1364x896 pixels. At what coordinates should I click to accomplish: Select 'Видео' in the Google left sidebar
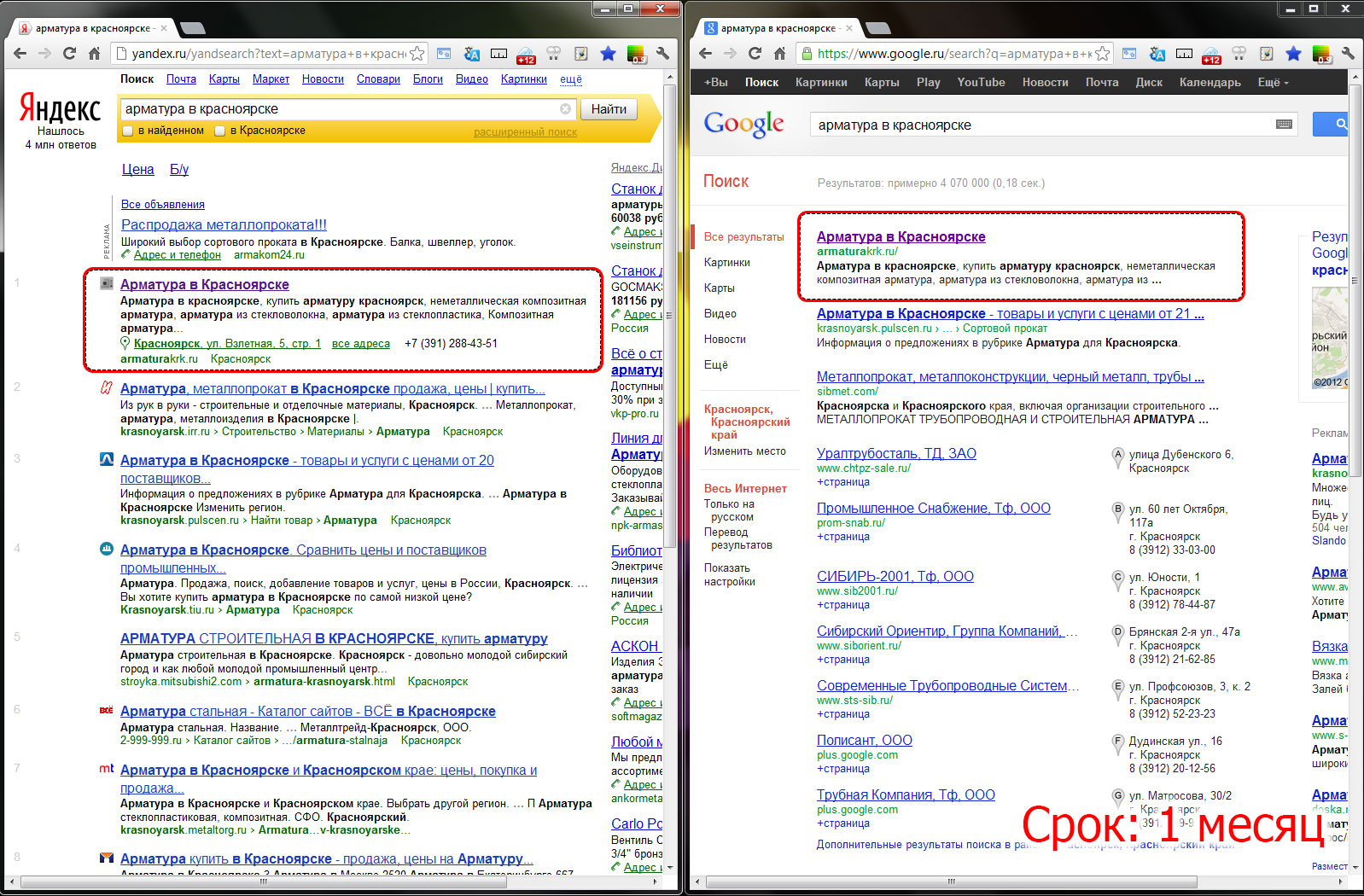coord(720,313)
